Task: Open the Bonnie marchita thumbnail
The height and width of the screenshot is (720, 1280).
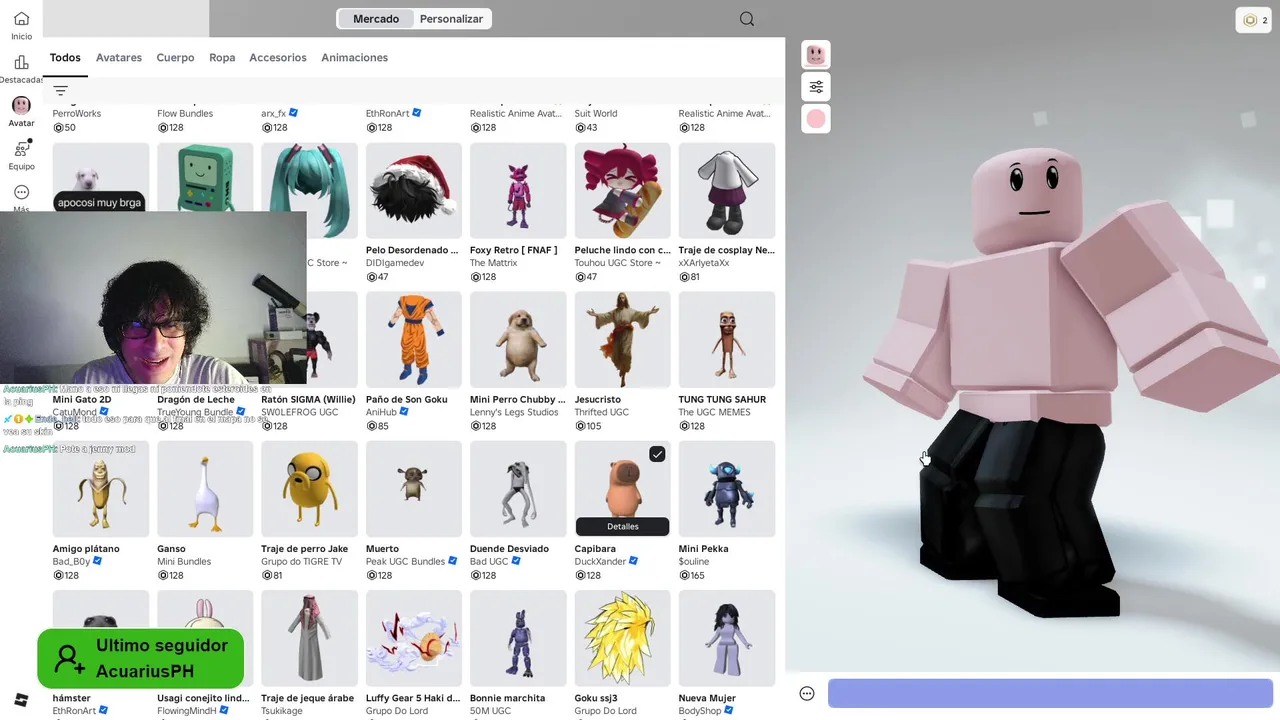Action: 518,638
